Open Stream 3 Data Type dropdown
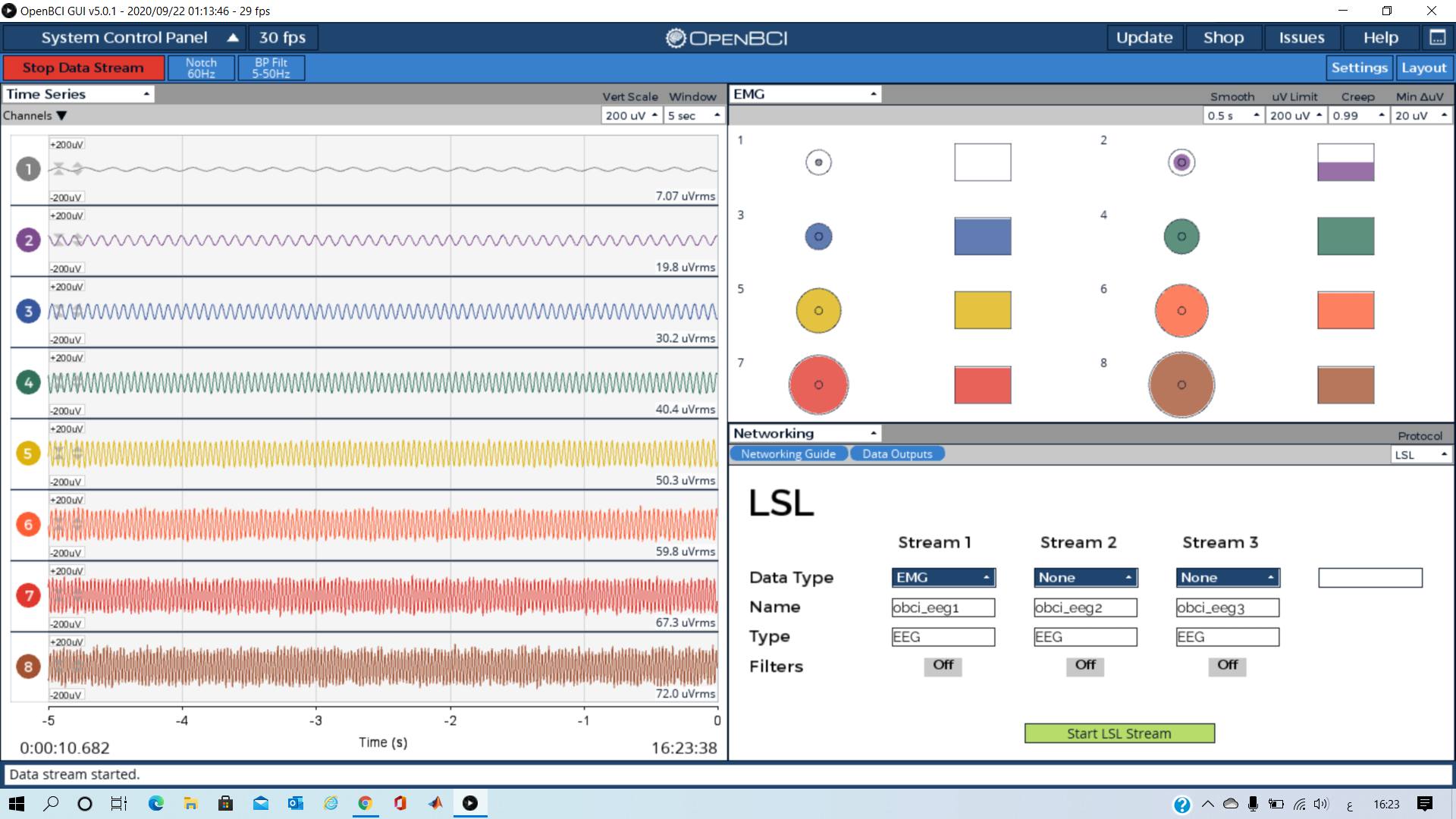 pos(1228,577)
